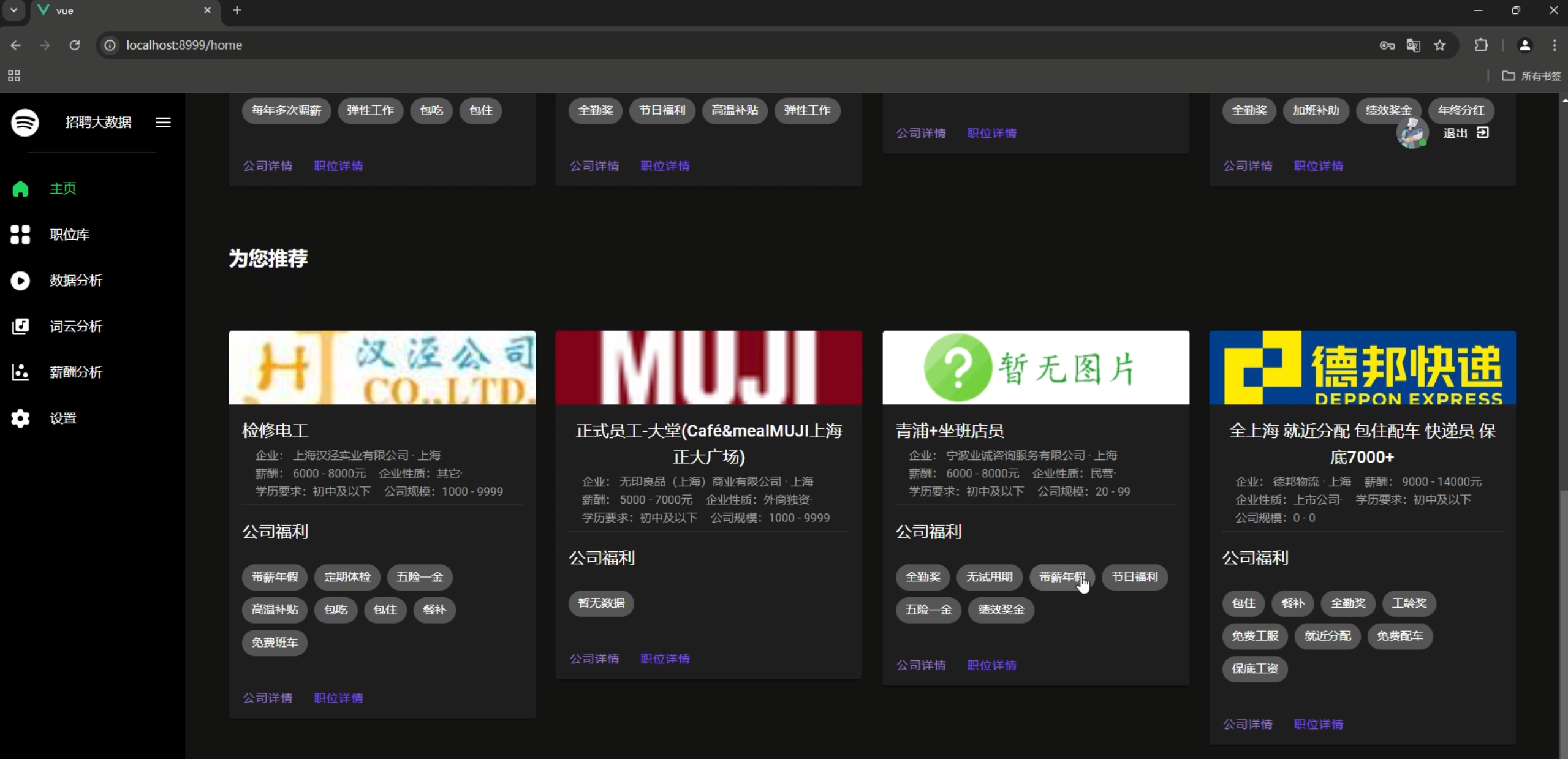
Task: Click the site info icon left of URL
Action: [x=110, y=45]
